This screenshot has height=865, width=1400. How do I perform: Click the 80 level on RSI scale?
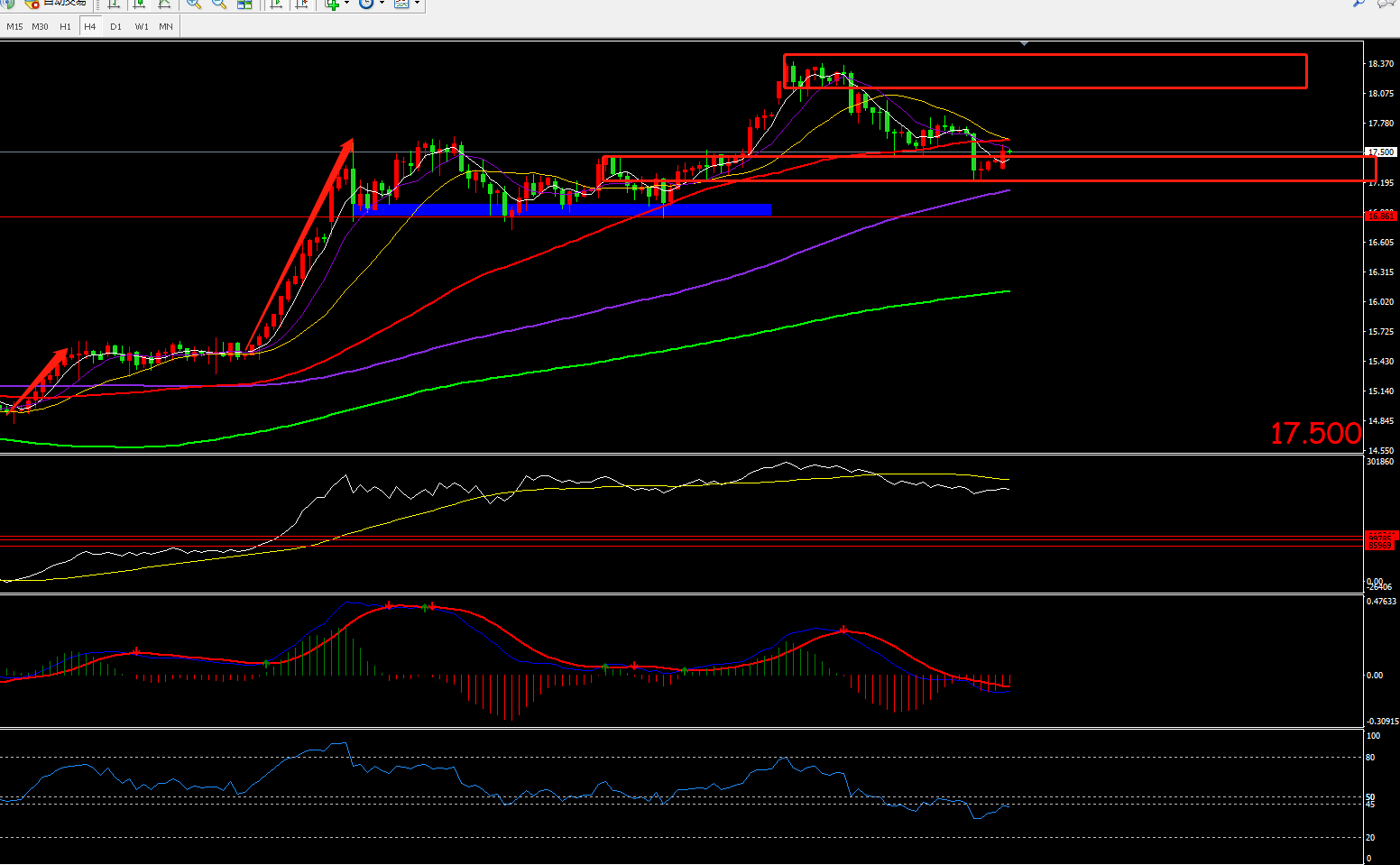[x=1370, y=758]
